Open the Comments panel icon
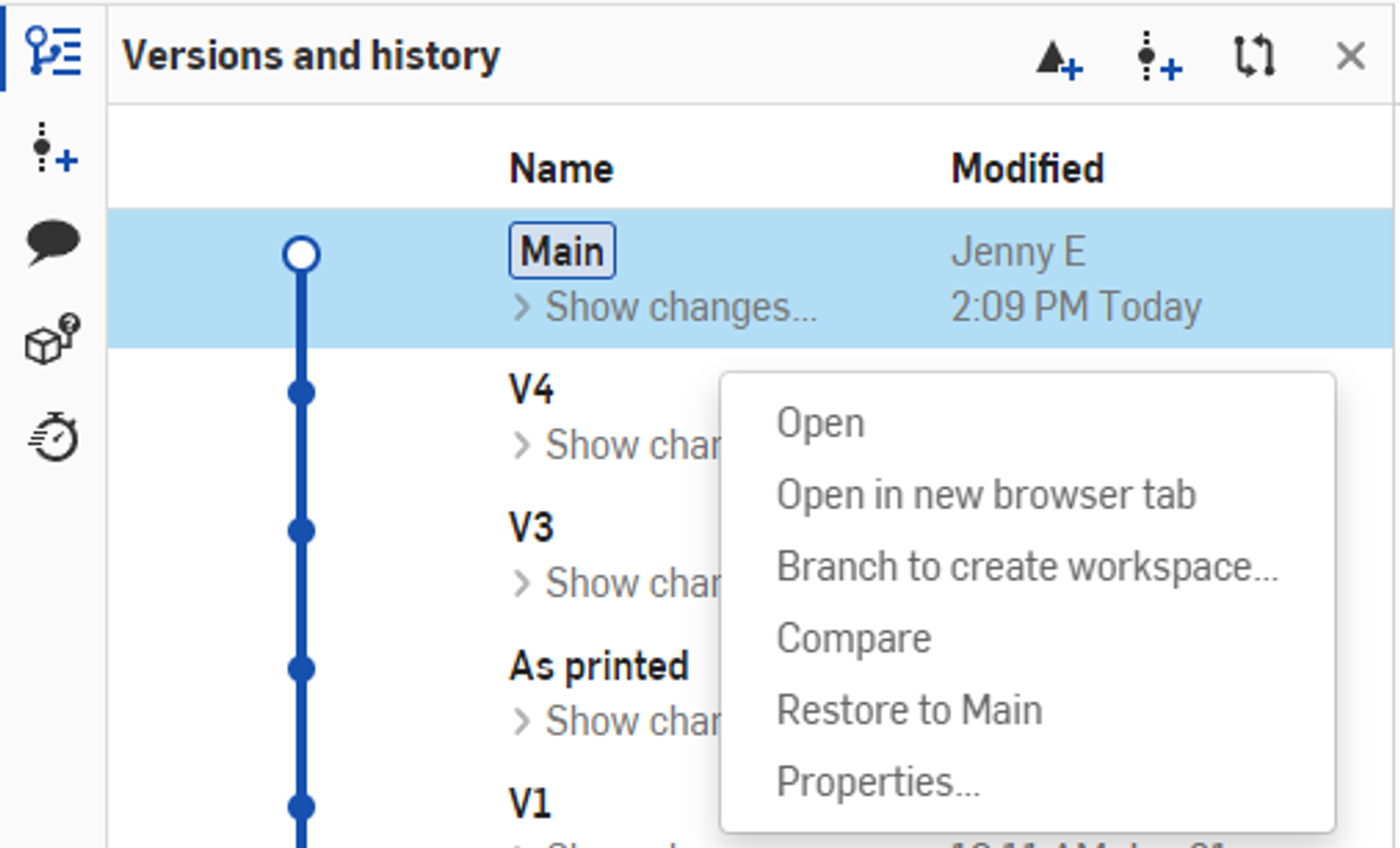1400x848 pixels. coord(53,242)
